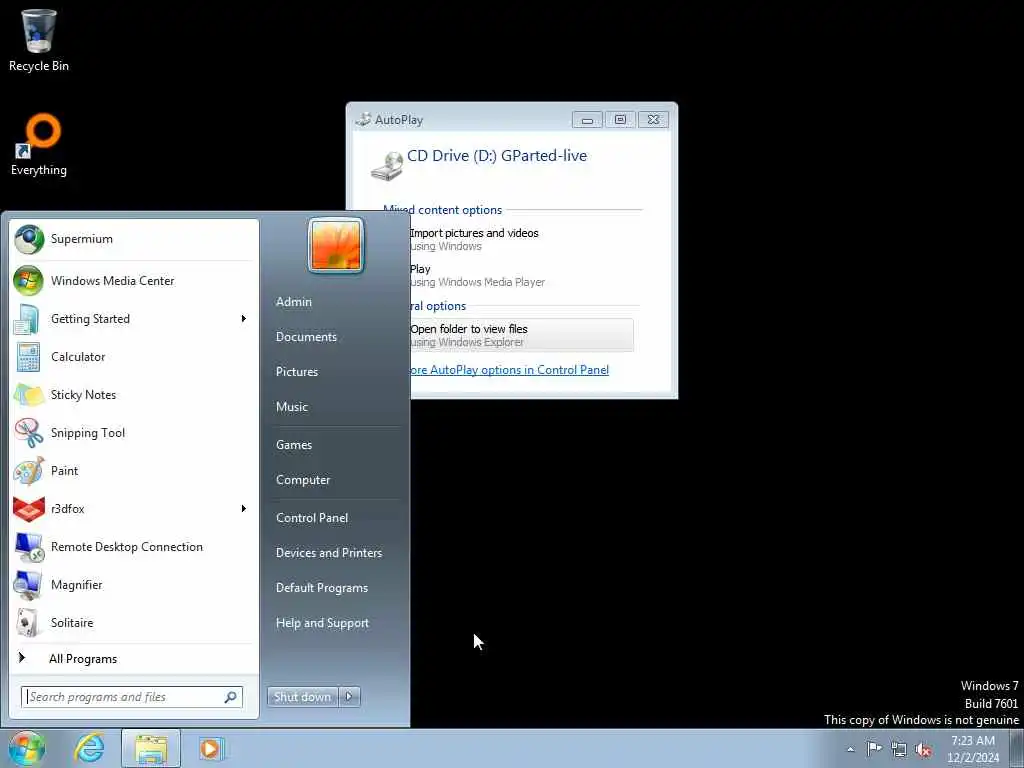Launch Snipping Tool scissors icon

pyautogui.click(x=29, y=433)
